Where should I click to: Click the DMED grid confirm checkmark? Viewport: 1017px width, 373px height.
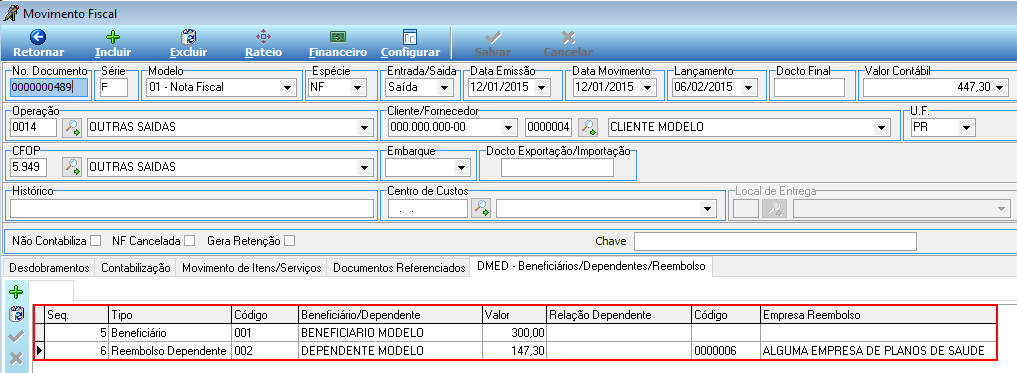click(16, 337)
